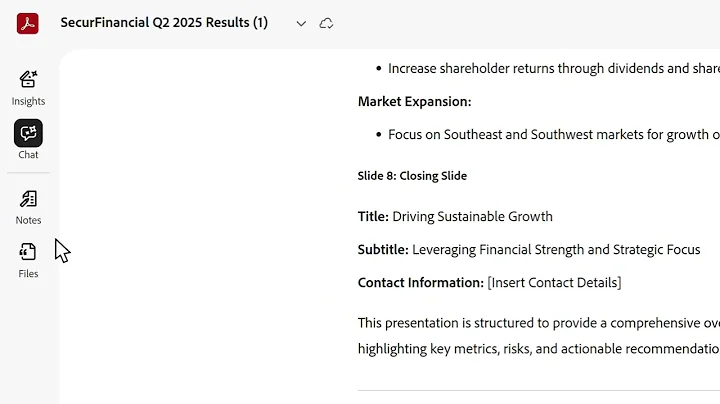Click the cloud sync status icon
Image resolution: width=720 pixels, height=404 pixels.
(x=326, y=23)
